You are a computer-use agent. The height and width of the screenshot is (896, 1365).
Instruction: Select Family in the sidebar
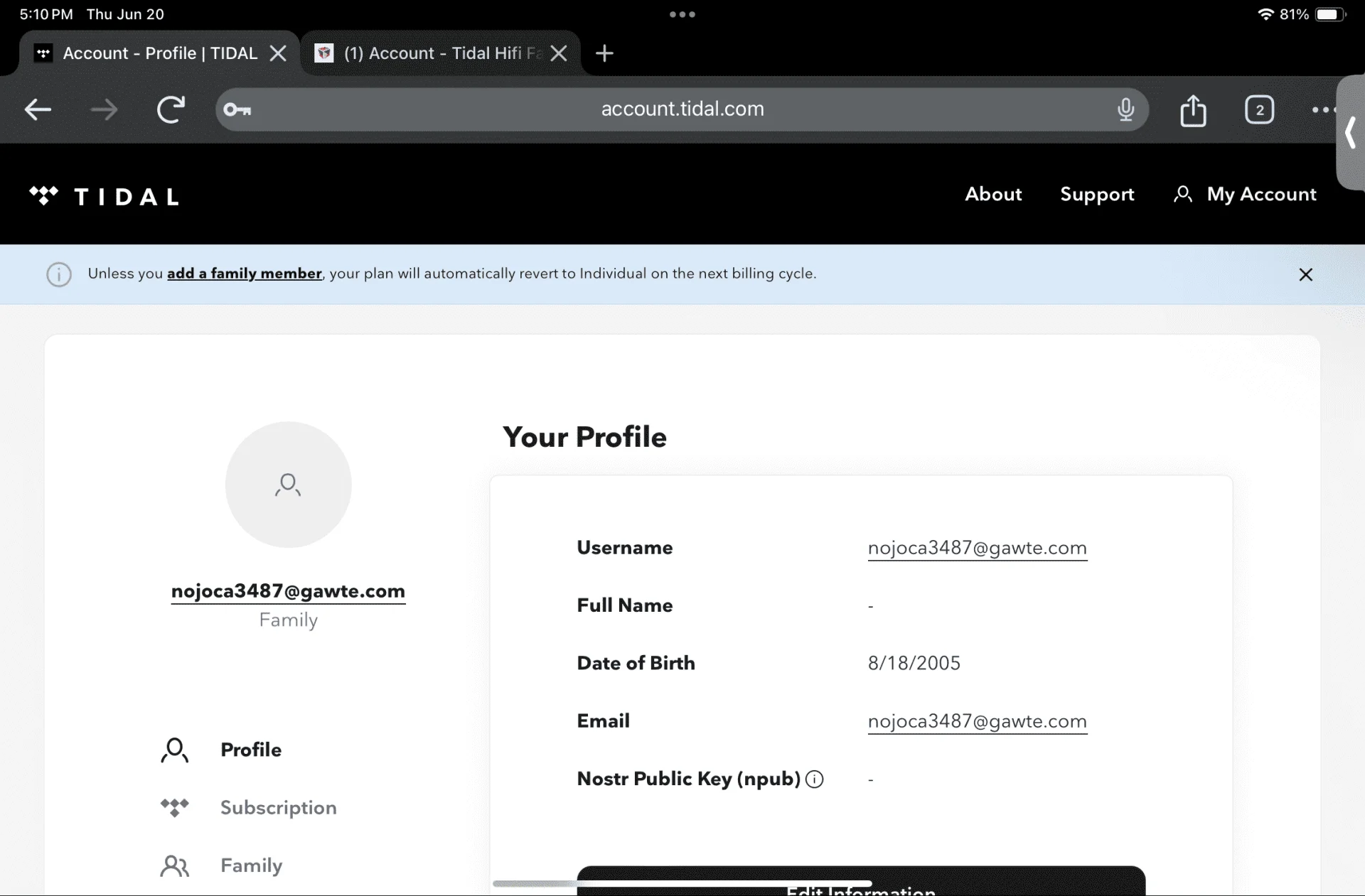pos(251,865)
